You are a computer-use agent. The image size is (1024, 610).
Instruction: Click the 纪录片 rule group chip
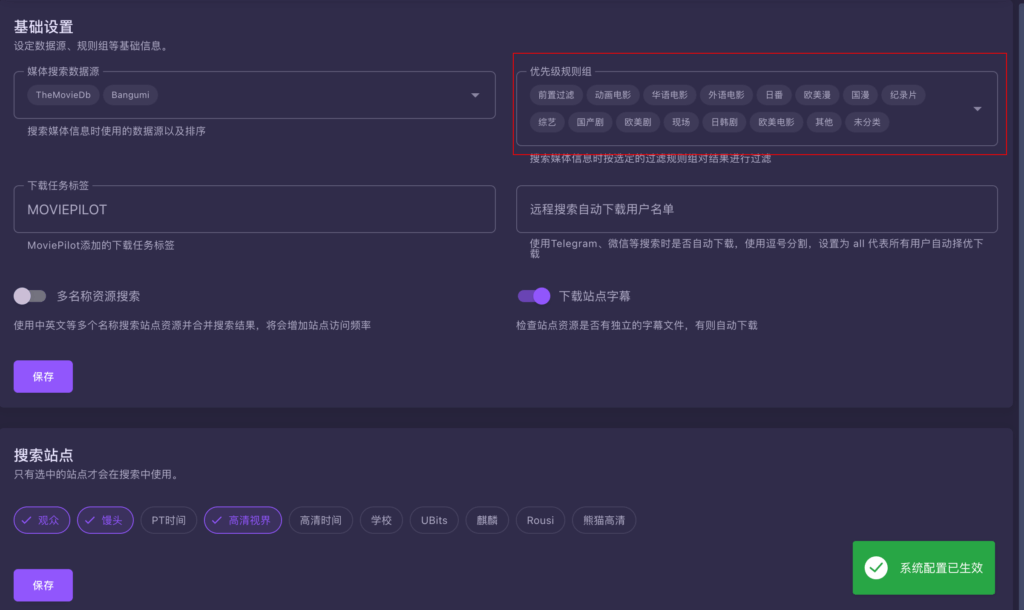904,95
